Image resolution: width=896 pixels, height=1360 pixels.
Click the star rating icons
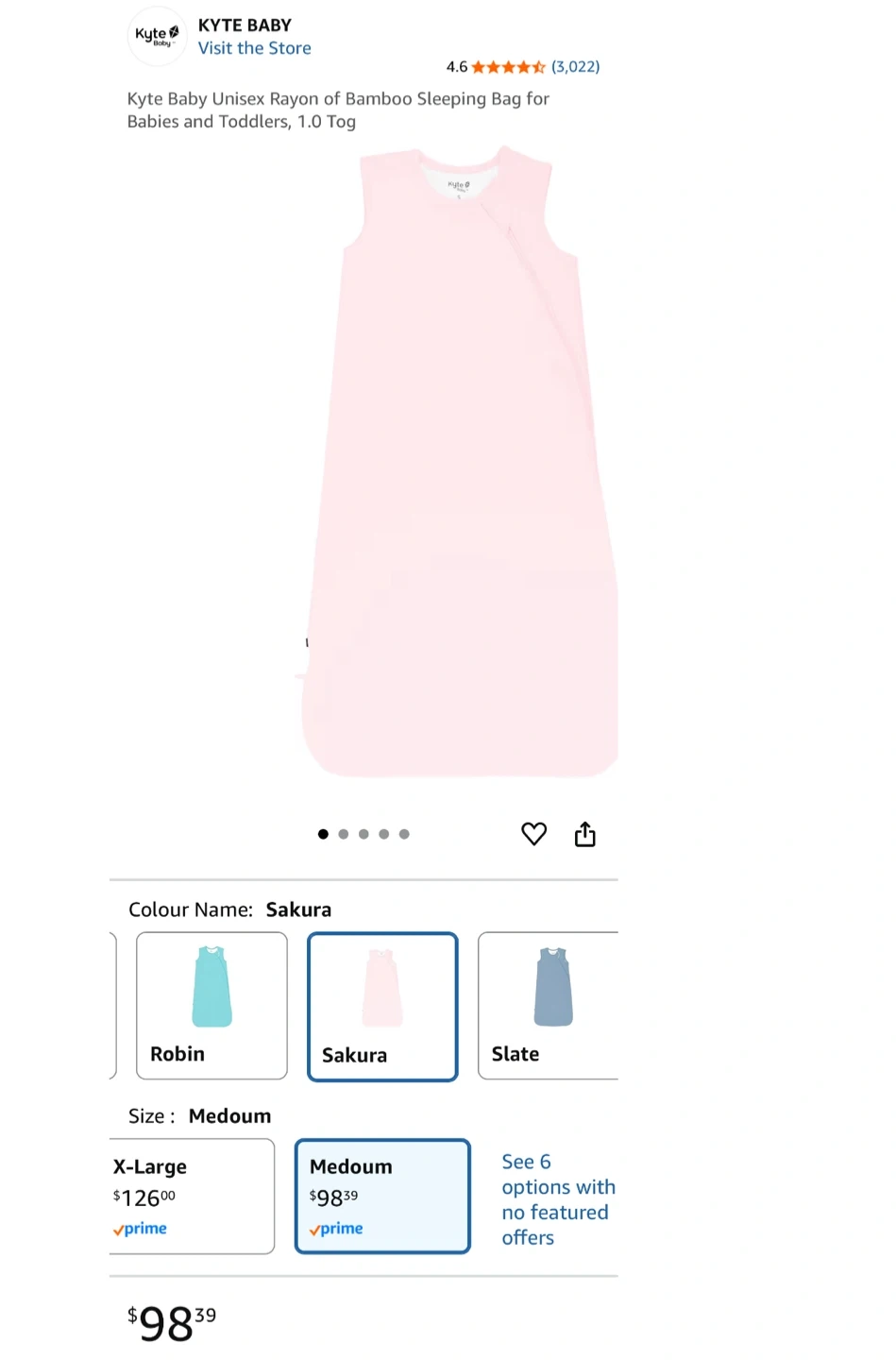click(x=509, y=67)
